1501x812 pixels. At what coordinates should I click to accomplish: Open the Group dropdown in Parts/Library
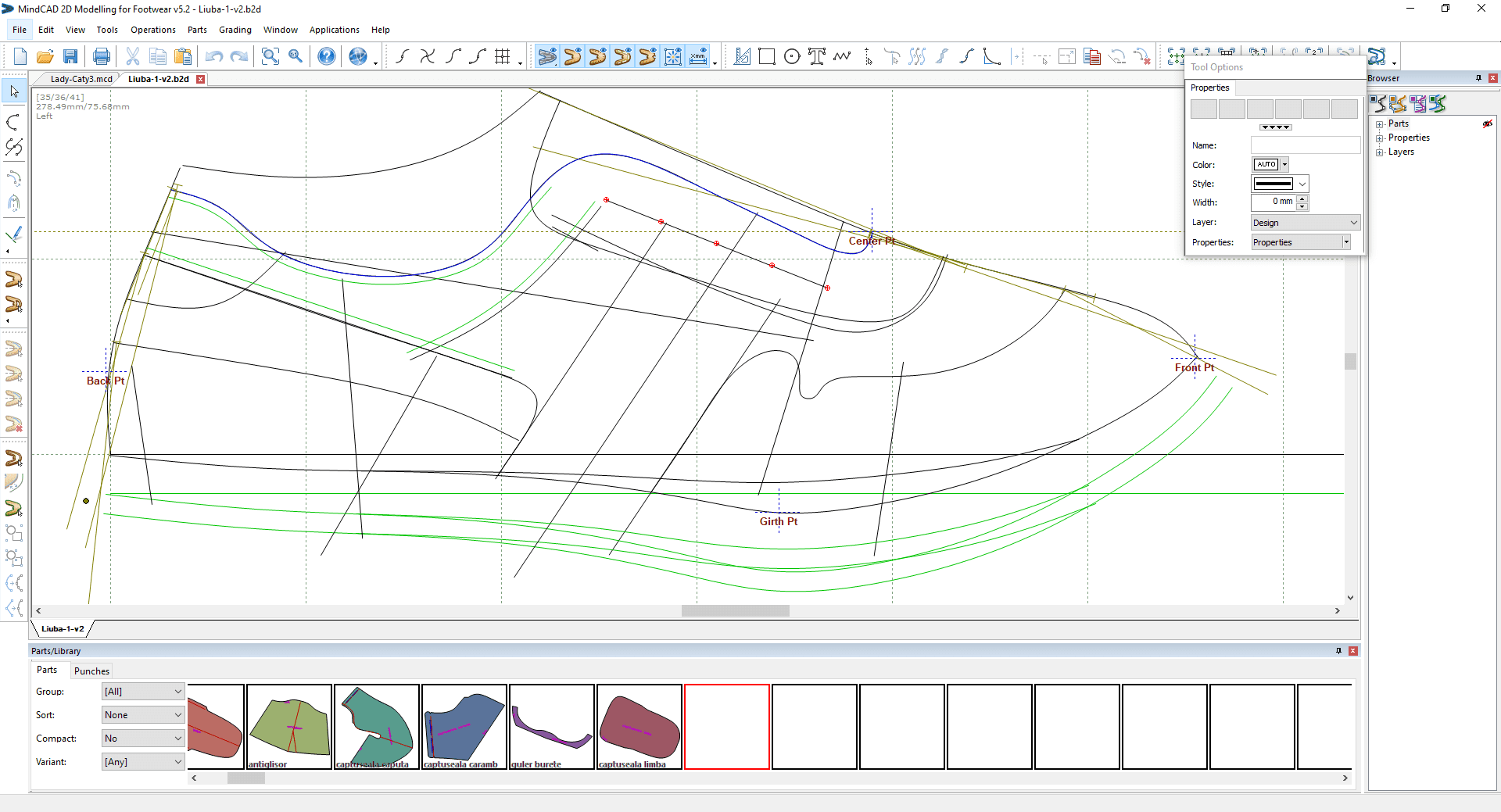(143, 692)
